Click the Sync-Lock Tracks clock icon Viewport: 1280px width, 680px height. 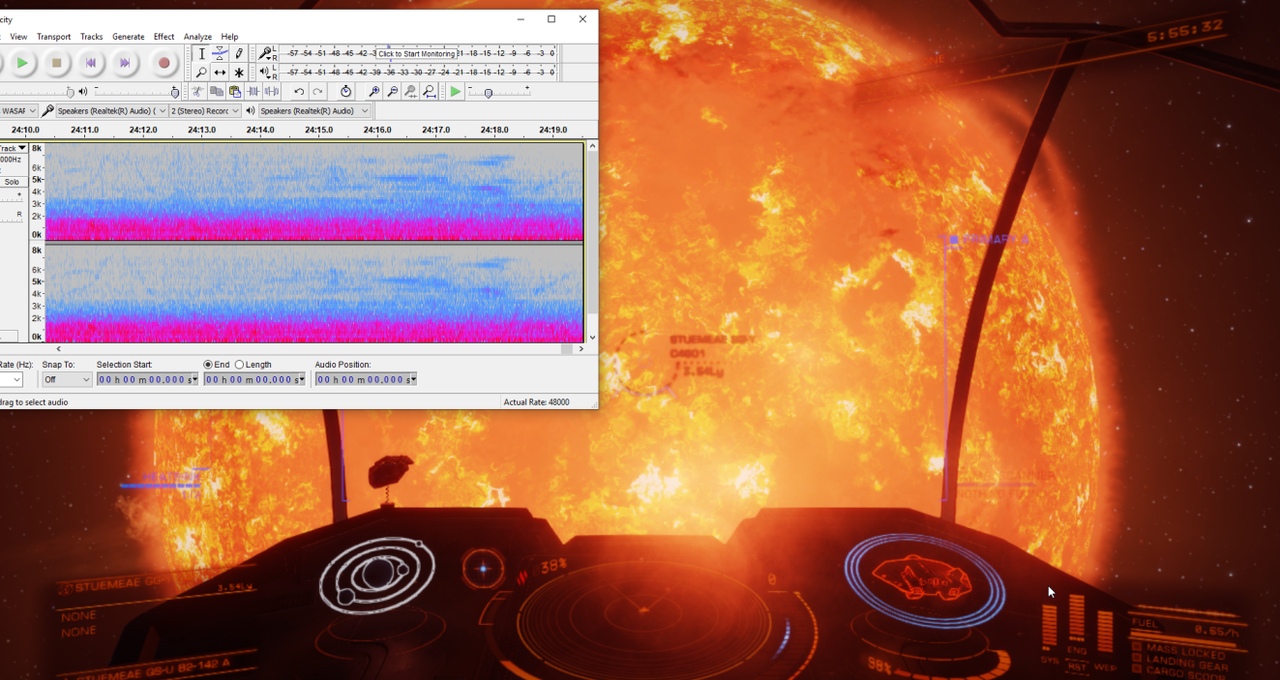coord(346,92)
